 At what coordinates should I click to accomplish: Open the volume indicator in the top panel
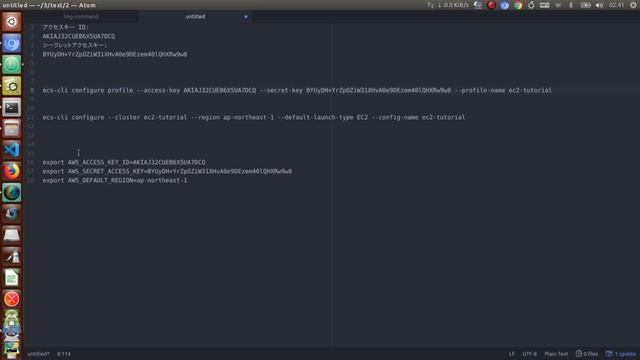coord(599,5)
